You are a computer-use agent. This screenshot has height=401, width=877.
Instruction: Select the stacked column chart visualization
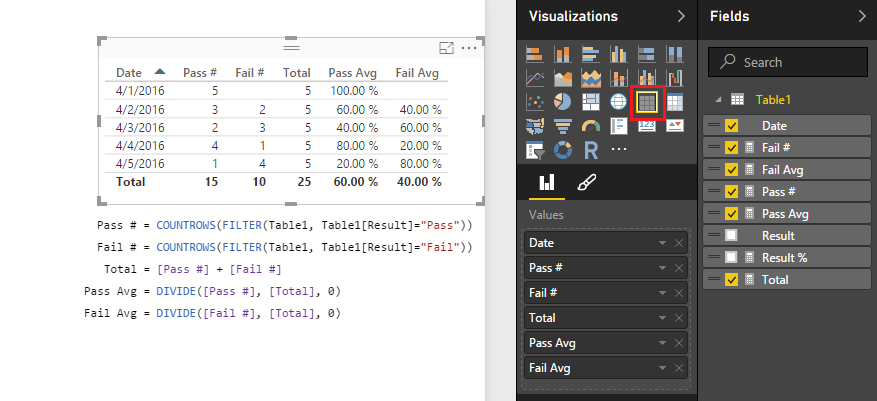coord(563,54)
